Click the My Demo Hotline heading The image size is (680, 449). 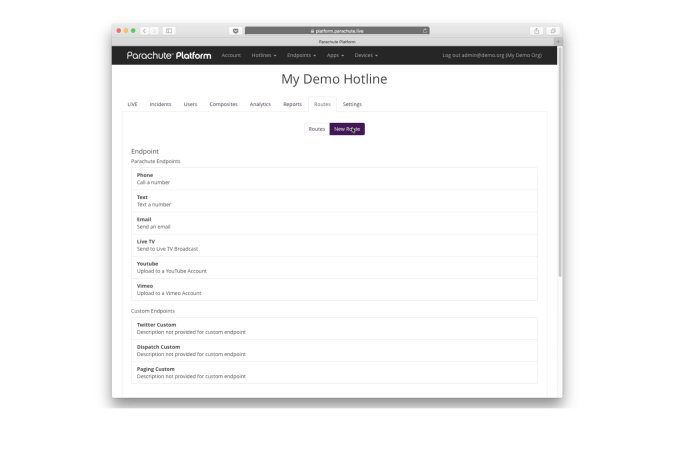334,79
